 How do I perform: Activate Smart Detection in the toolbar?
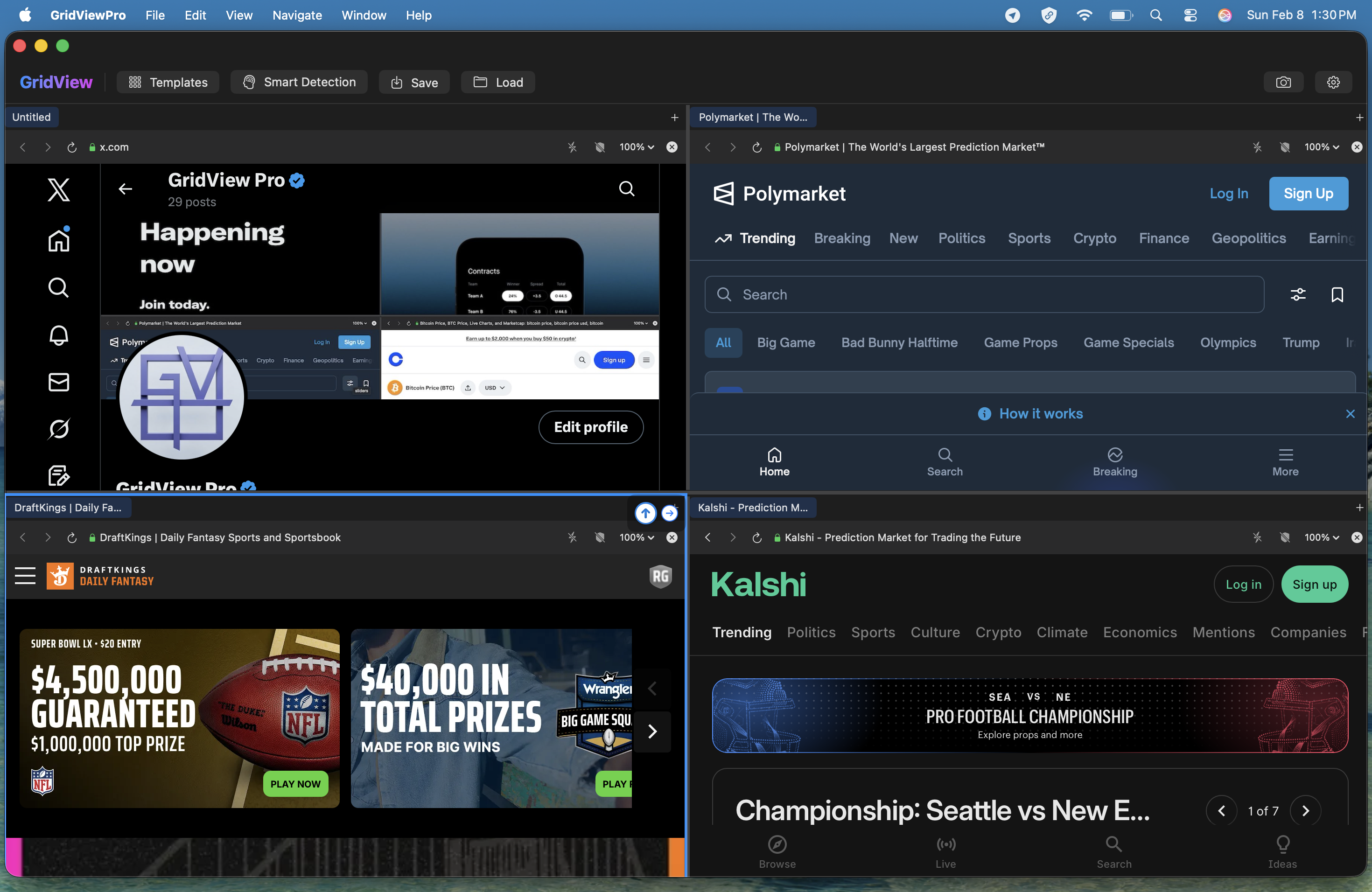pos(299,82)
